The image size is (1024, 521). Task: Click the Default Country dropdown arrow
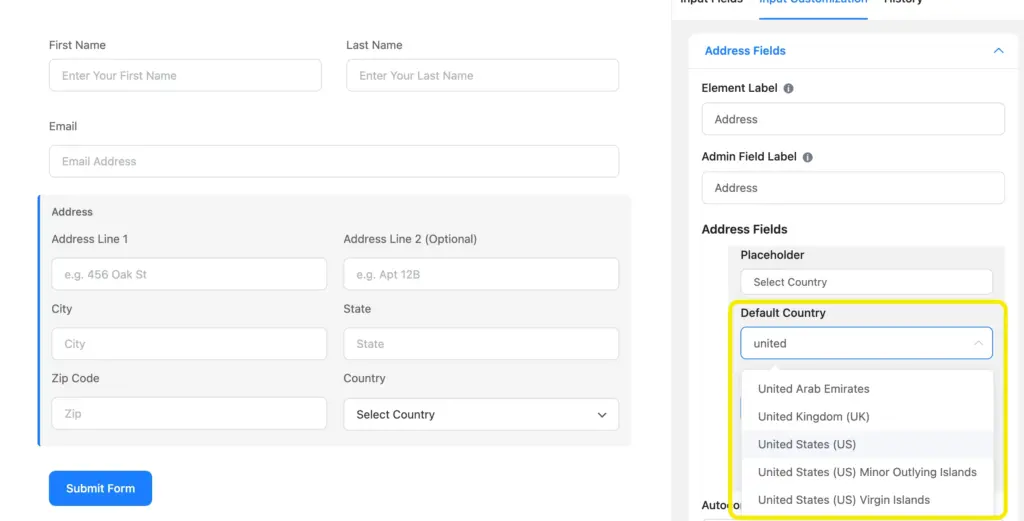click(x=977, y=343)
